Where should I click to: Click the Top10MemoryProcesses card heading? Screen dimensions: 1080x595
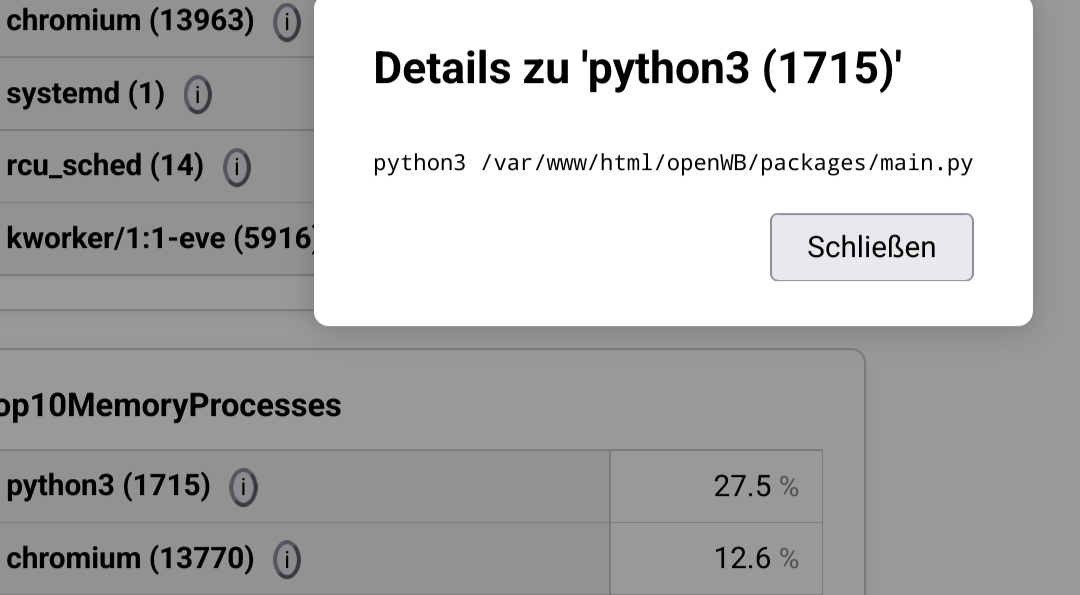pos(170,405)
